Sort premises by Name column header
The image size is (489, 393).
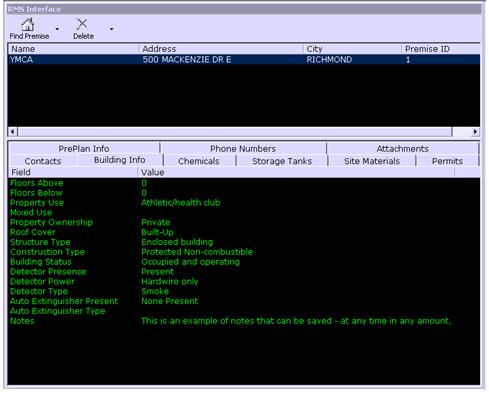click(73, 49)
